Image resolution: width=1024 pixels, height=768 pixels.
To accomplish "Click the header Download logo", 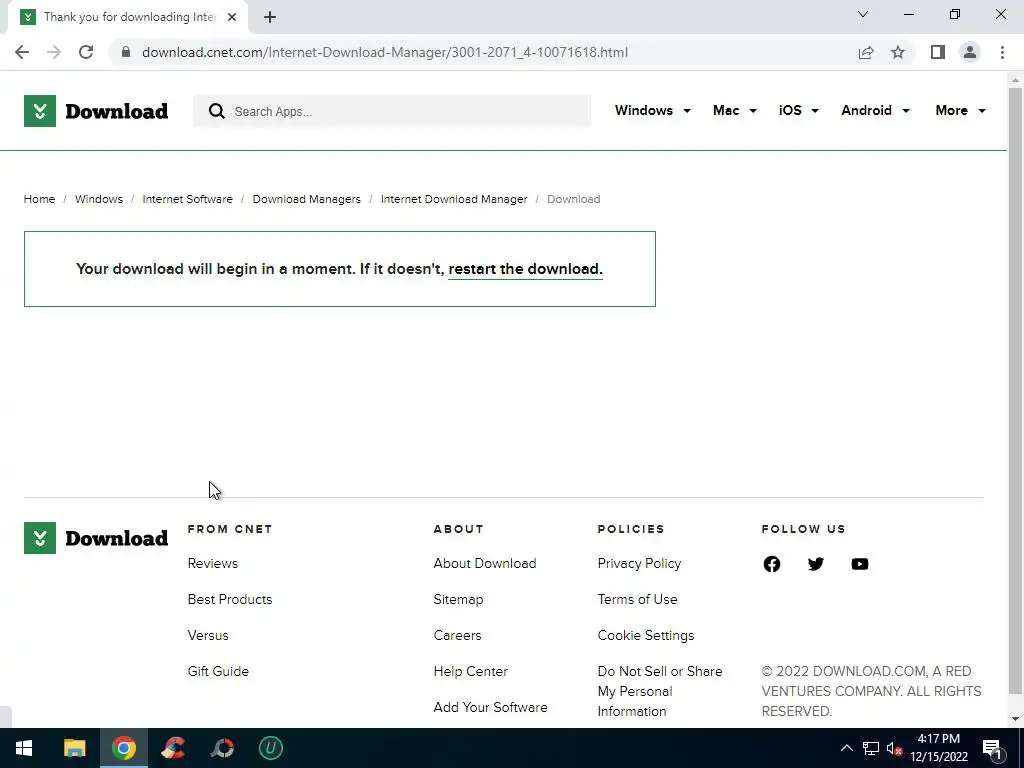I will 96,111.
